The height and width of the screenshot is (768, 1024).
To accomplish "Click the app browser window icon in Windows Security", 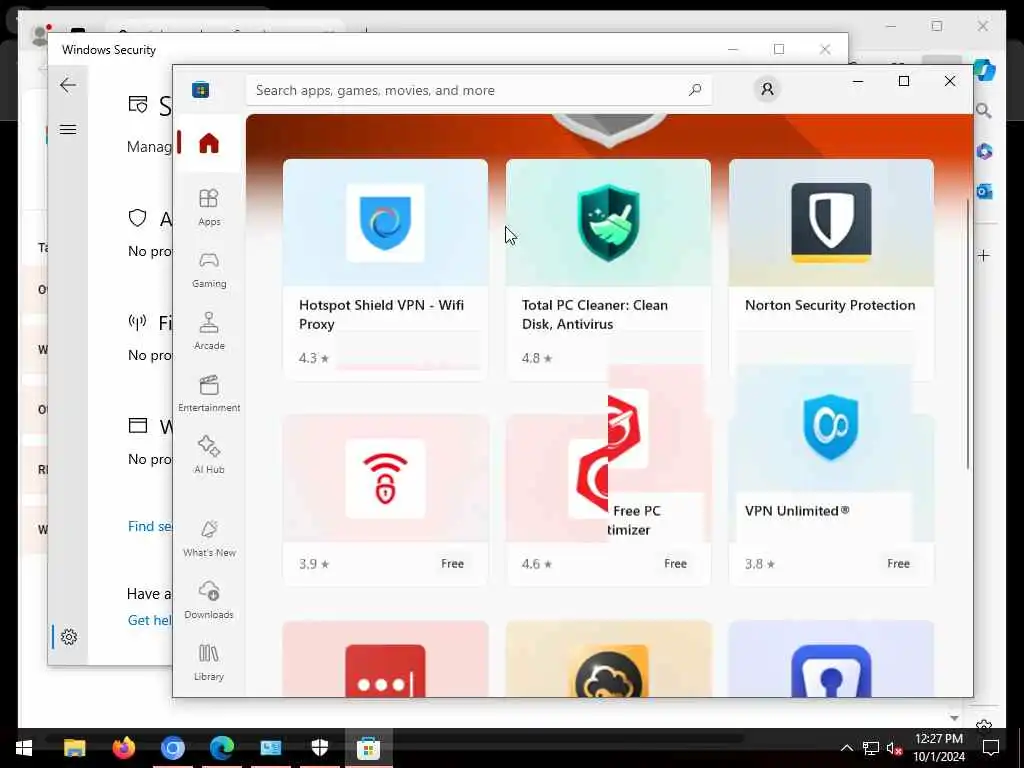I will pos(138,426).
